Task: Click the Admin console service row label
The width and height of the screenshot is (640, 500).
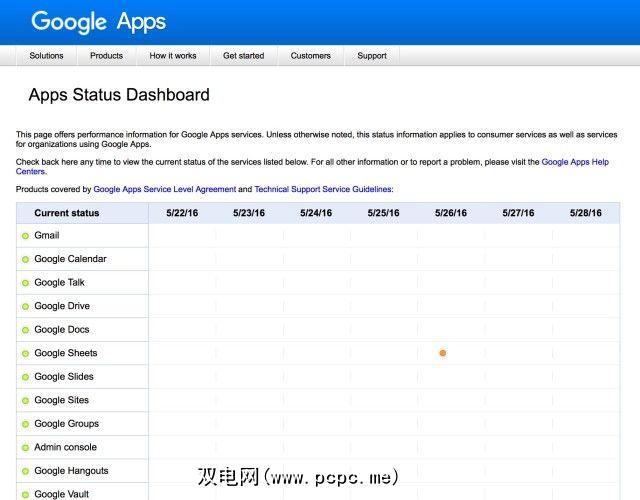Action: (65, 447)
